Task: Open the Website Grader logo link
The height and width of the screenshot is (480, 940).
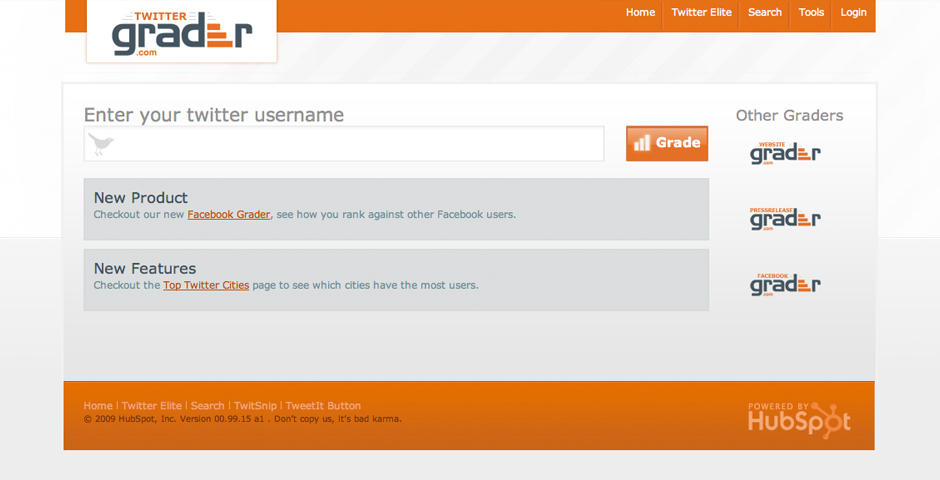Action: 785,153
